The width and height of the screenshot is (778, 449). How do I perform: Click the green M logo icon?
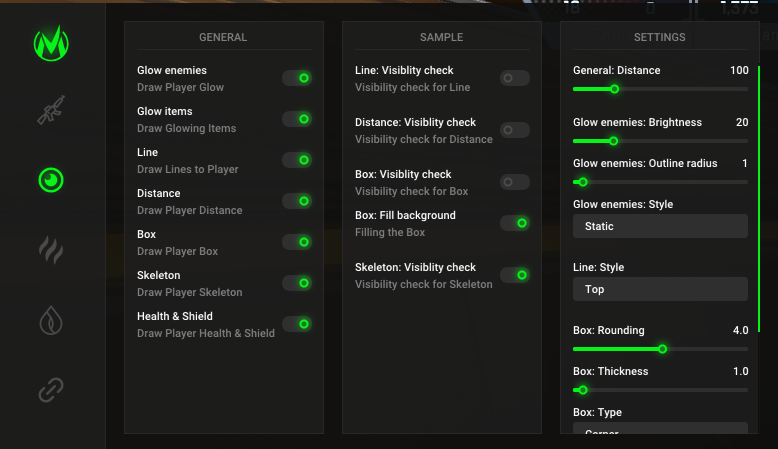(x=50, y=43)
